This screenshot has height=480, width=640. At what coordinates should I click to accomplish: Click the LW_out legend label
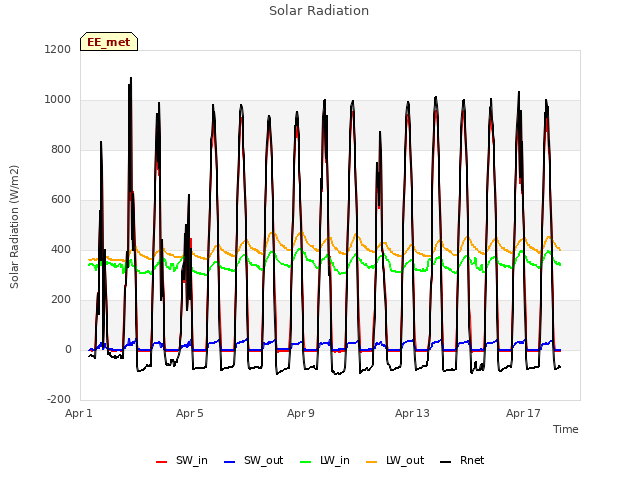pos(405,460)
